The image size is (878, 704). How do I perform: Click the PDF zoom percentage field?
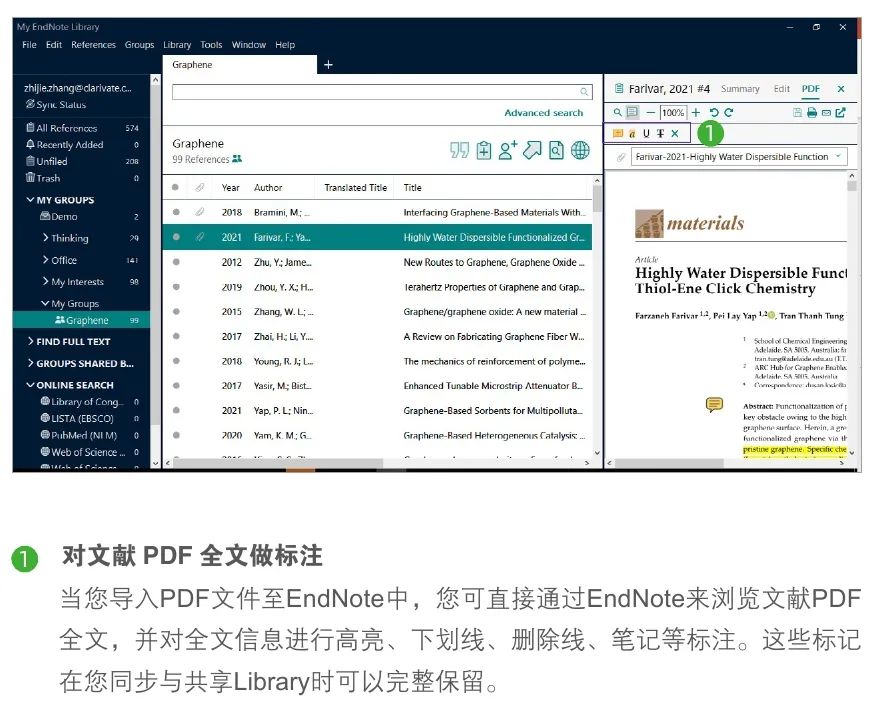pos(672,113)
